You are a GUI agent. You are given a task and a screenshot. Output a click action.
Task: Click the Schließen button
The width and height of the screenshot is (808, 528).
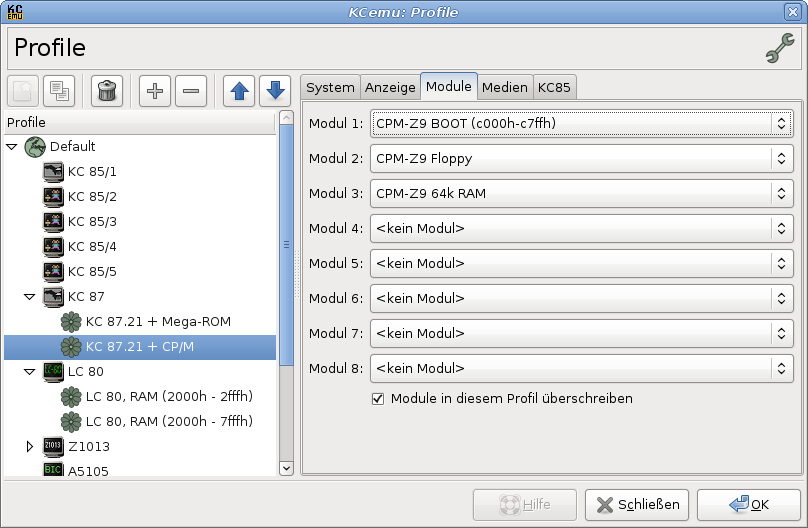coord(637,505)
